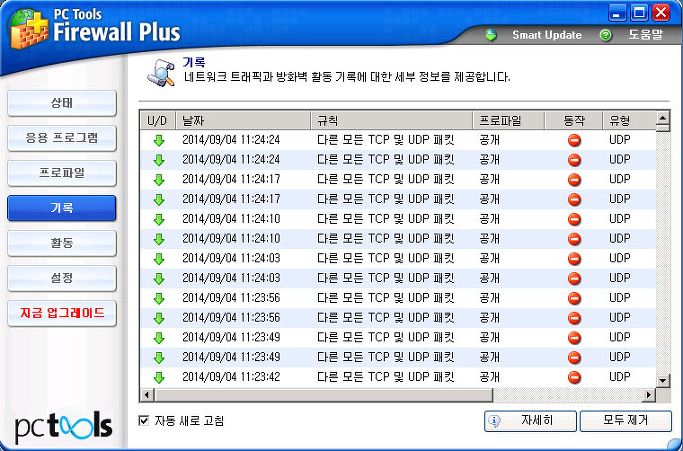The height and width of the screenshot is (451, 683).
Task: Sort log by the 날짜 column header
Action: coord(243,120)
